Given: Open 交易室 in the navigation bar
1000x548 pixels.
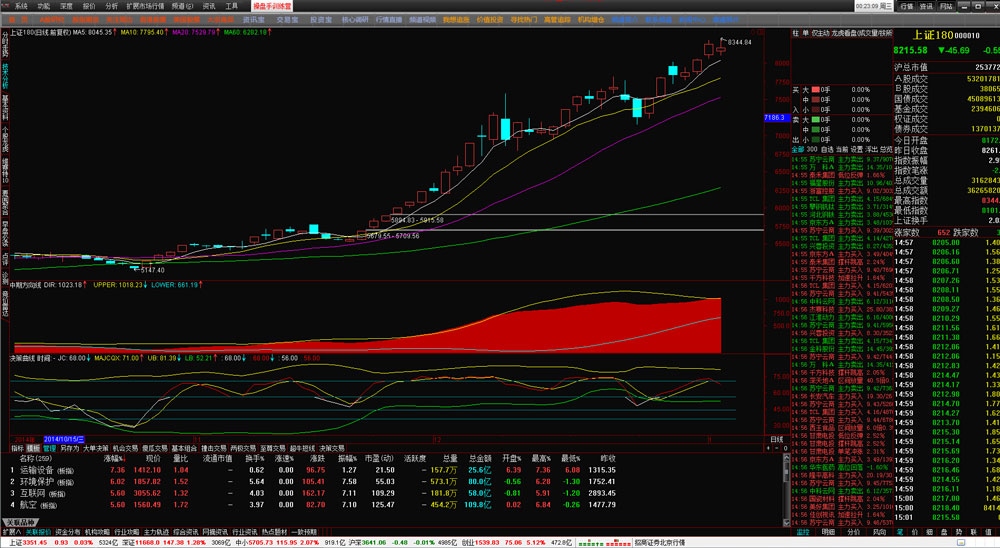Looking at the screenshot, I should tap(287, 20).
